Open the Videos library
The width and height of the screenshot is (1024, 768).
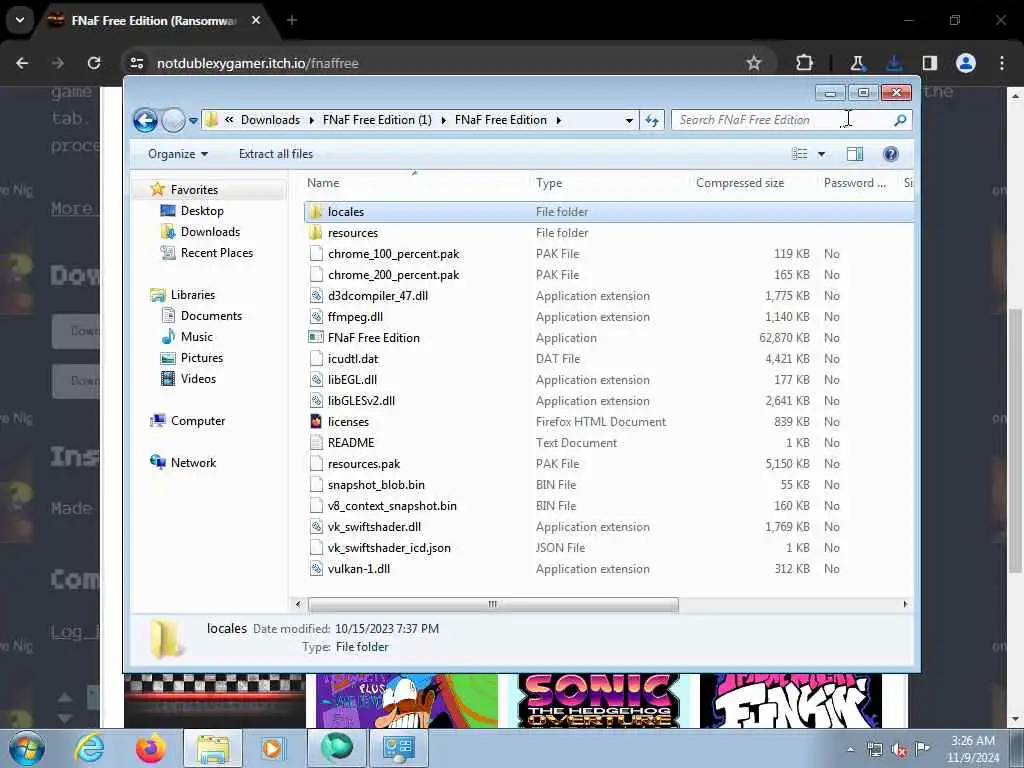coord(198,379)
